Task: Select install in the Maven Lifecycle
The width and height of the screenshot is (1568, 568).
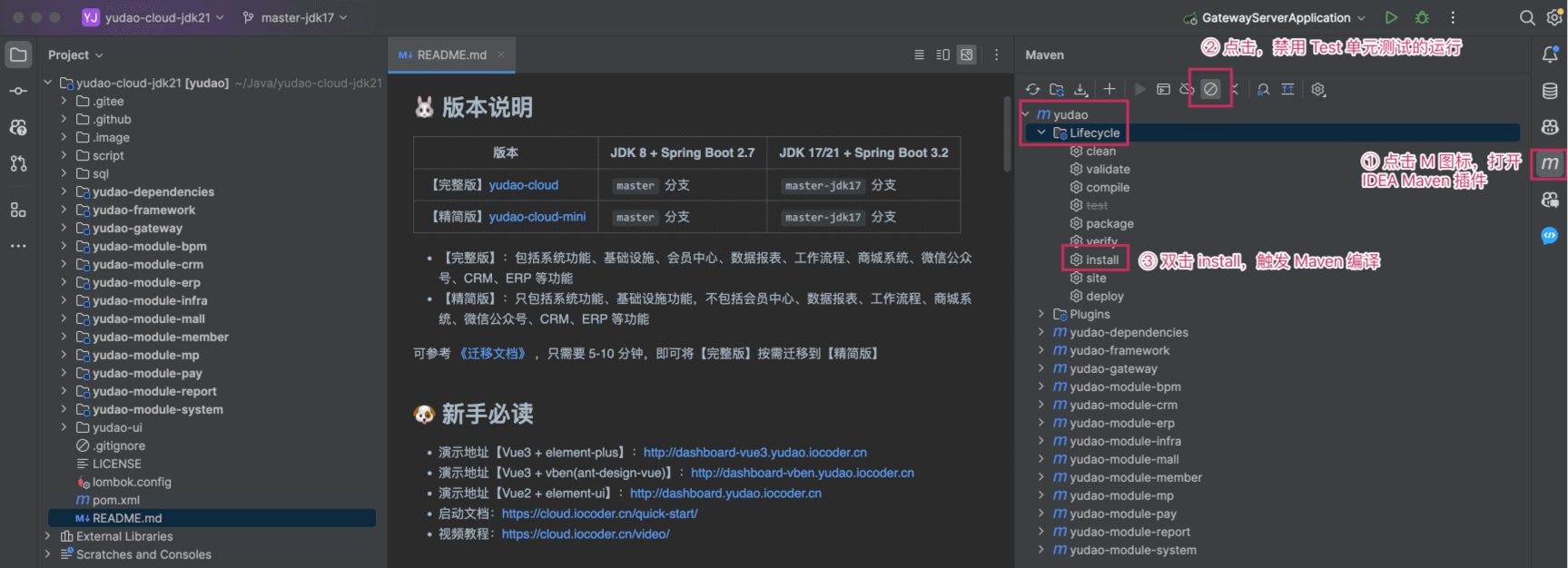Action: tap(1101, 260)
